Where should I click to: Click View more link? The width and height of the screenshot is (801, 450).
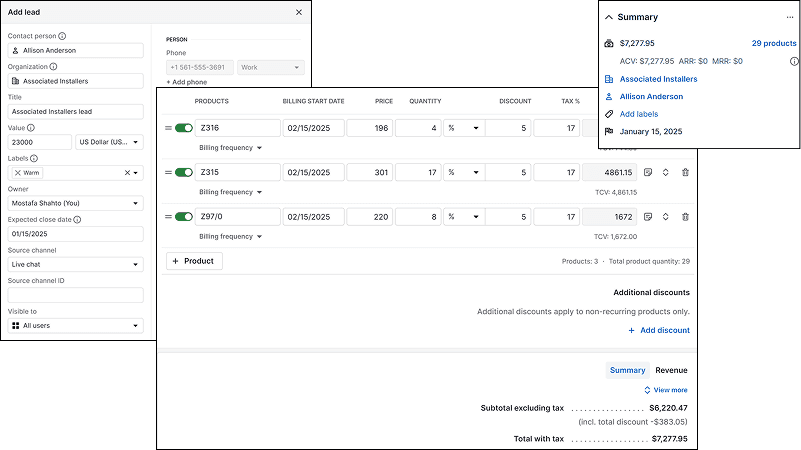click(666, 390)
